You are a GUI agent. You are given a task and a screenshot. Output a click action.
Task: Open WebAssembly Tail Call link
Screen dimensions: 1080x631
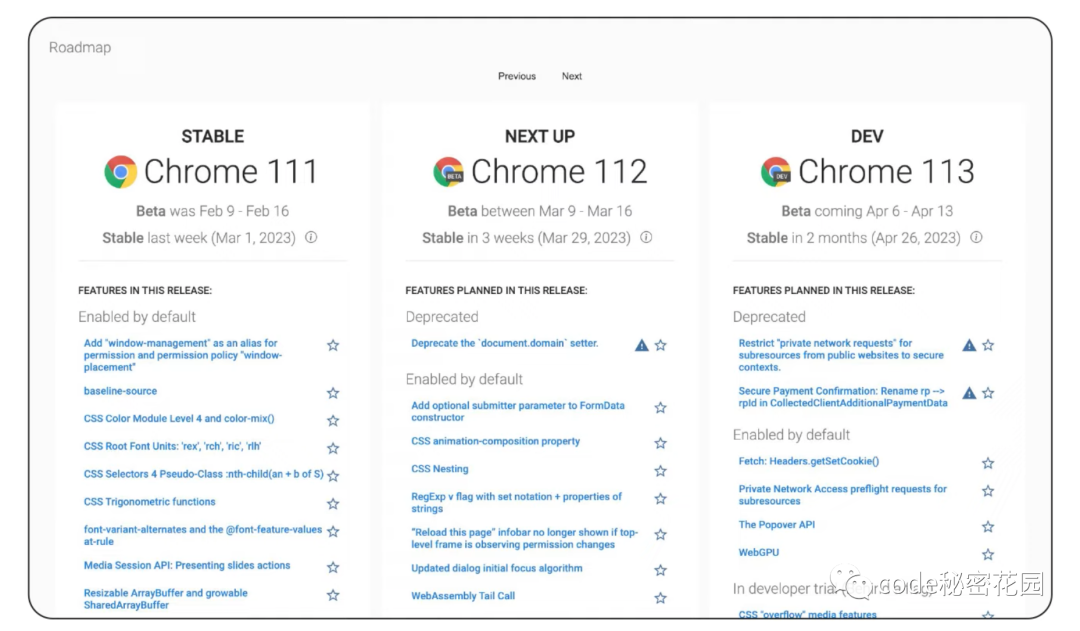pos(463,595)
